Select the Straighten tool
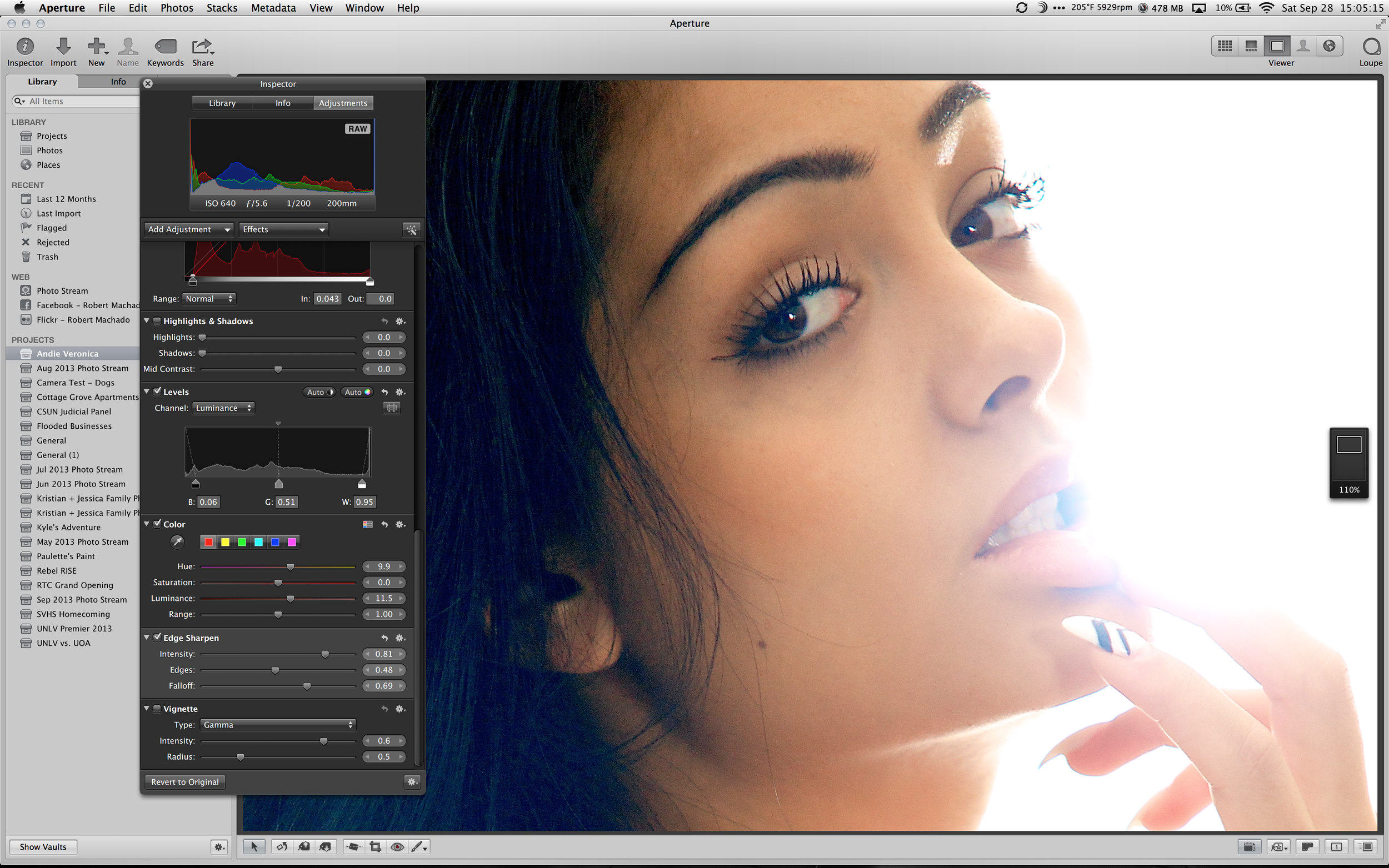The image size is (1389, 868). coord(354,847)
